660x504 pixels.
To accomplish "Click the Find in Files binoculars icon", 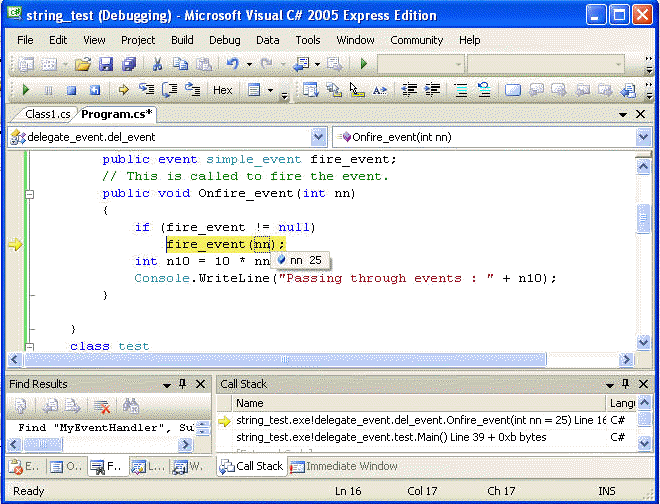I will [x=131, y=405].
